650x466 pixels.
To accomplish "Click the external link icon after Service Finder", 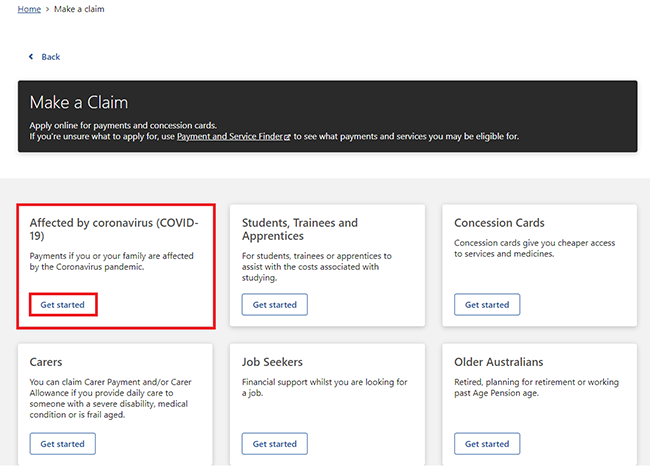I will click(287, 137).
